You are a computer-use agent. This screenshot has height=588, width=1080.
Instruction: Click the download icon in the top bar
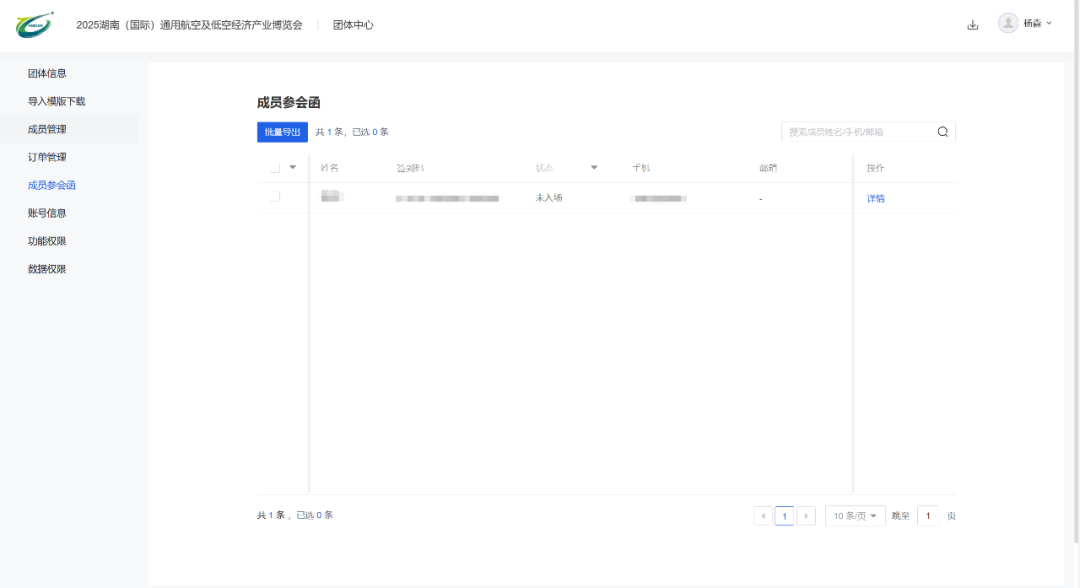[973, 23]
